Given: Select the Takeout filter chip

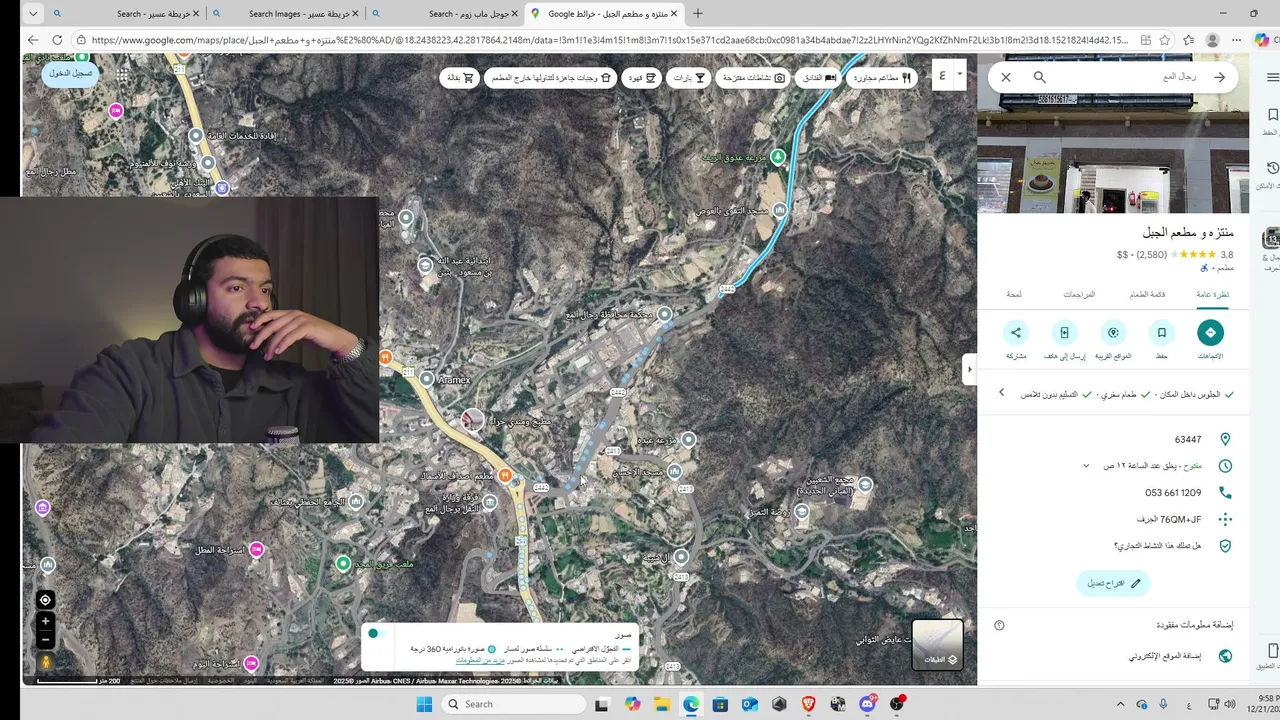Looking at the screenshot, I should coord(551,77).
